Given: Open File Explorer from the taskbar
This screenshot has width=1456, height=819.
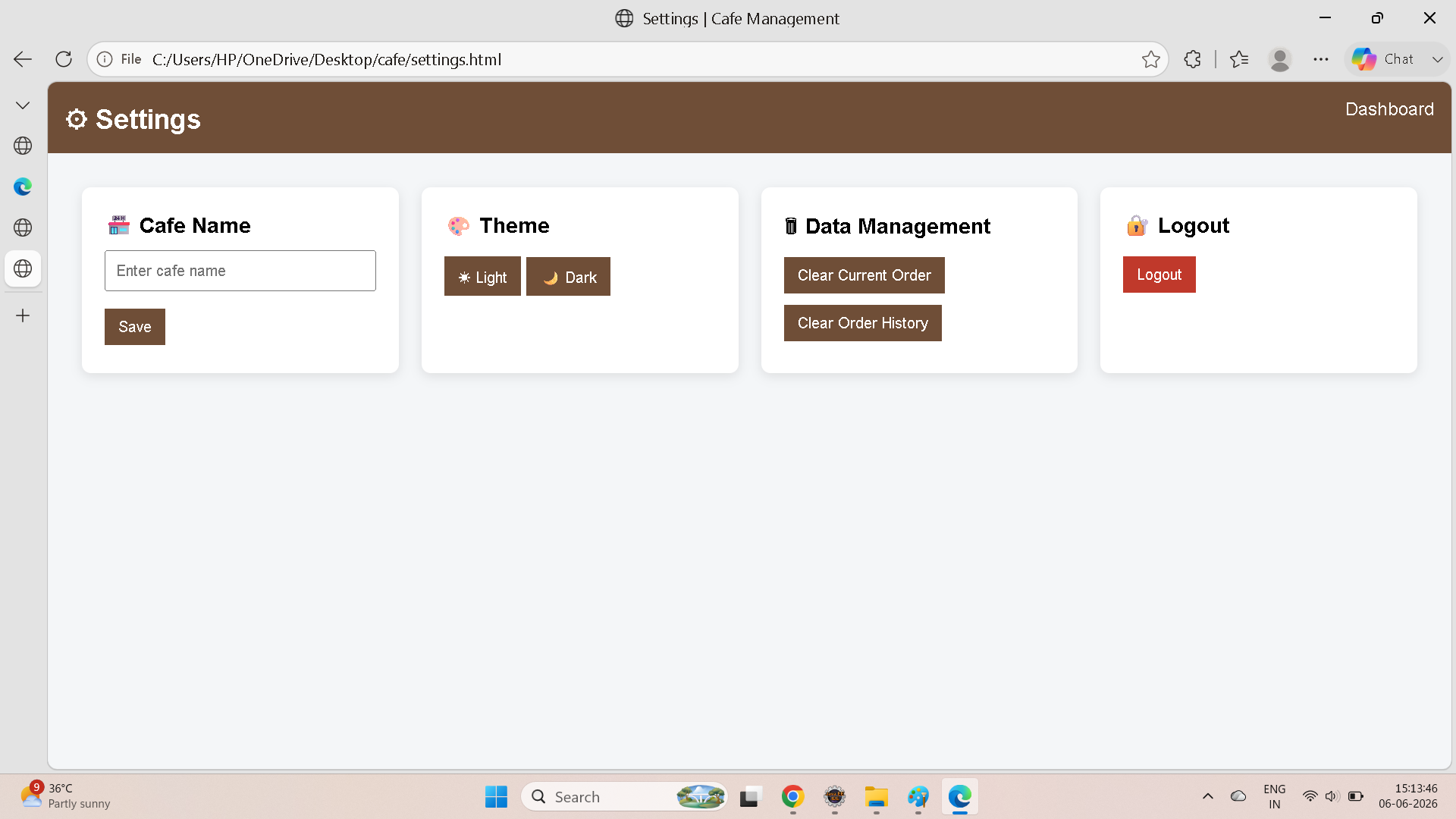Looking at the screenshot, I should [x=876, y=797].
